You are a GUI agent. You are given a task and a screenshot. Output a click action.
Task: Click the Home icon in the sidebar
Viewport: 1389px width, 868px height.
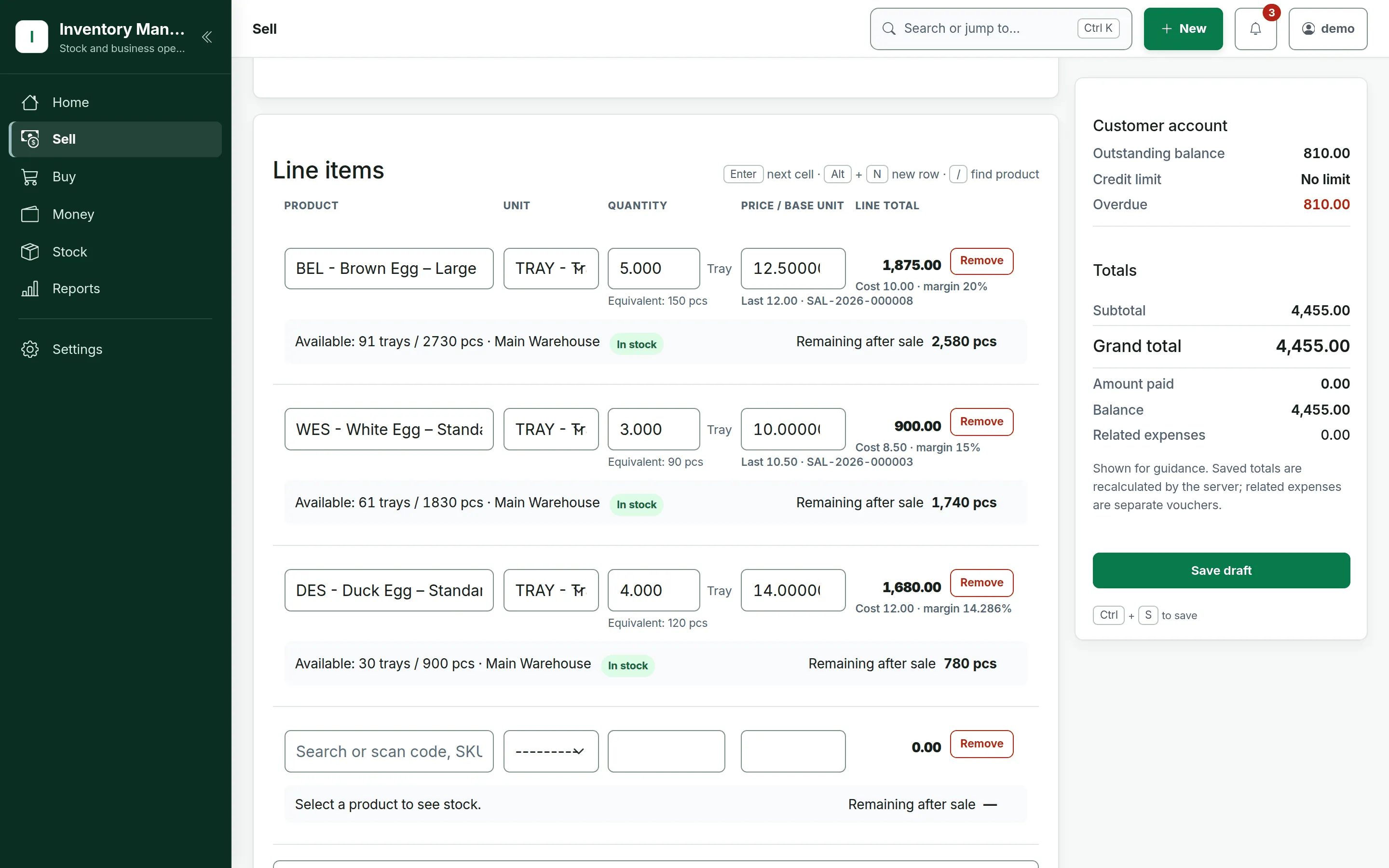click(30, 102)
